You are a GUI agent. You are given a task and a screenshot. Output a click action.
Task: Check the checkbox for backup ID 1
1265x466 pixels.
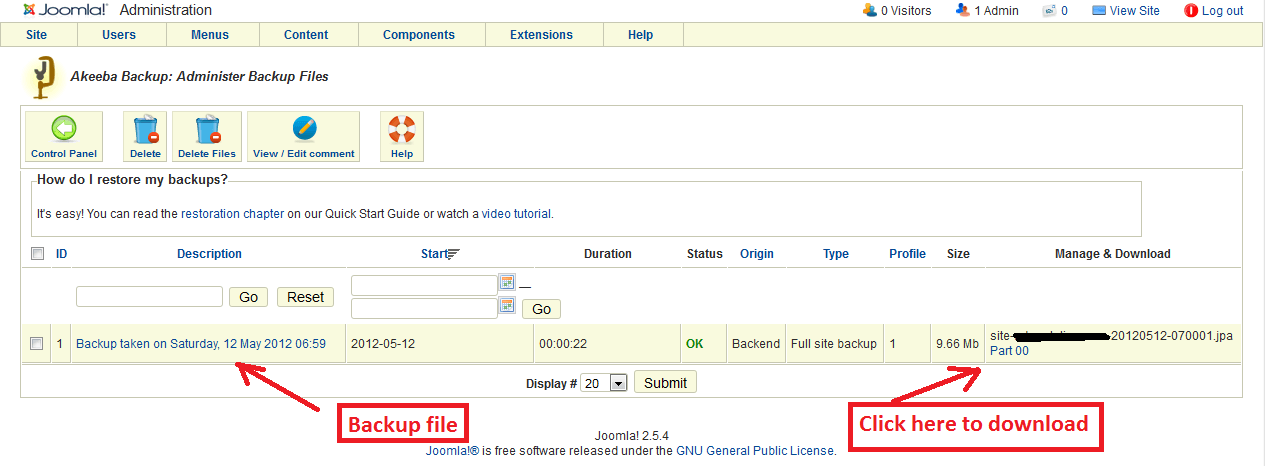pos(37,344)
